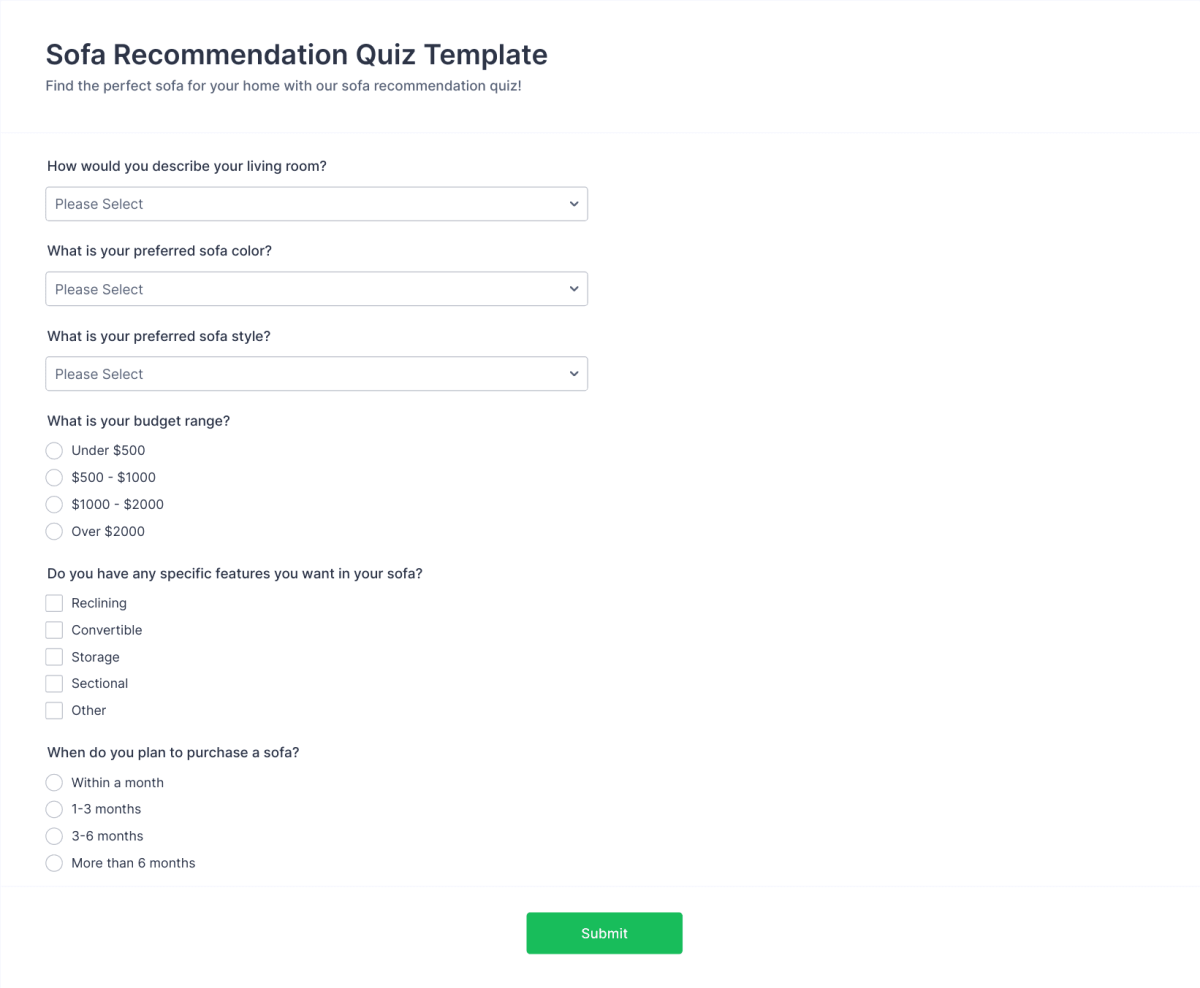This screenshot has height=988, width=1200.
Task: Check the Reclining feature checkbox
Action: 54,602
